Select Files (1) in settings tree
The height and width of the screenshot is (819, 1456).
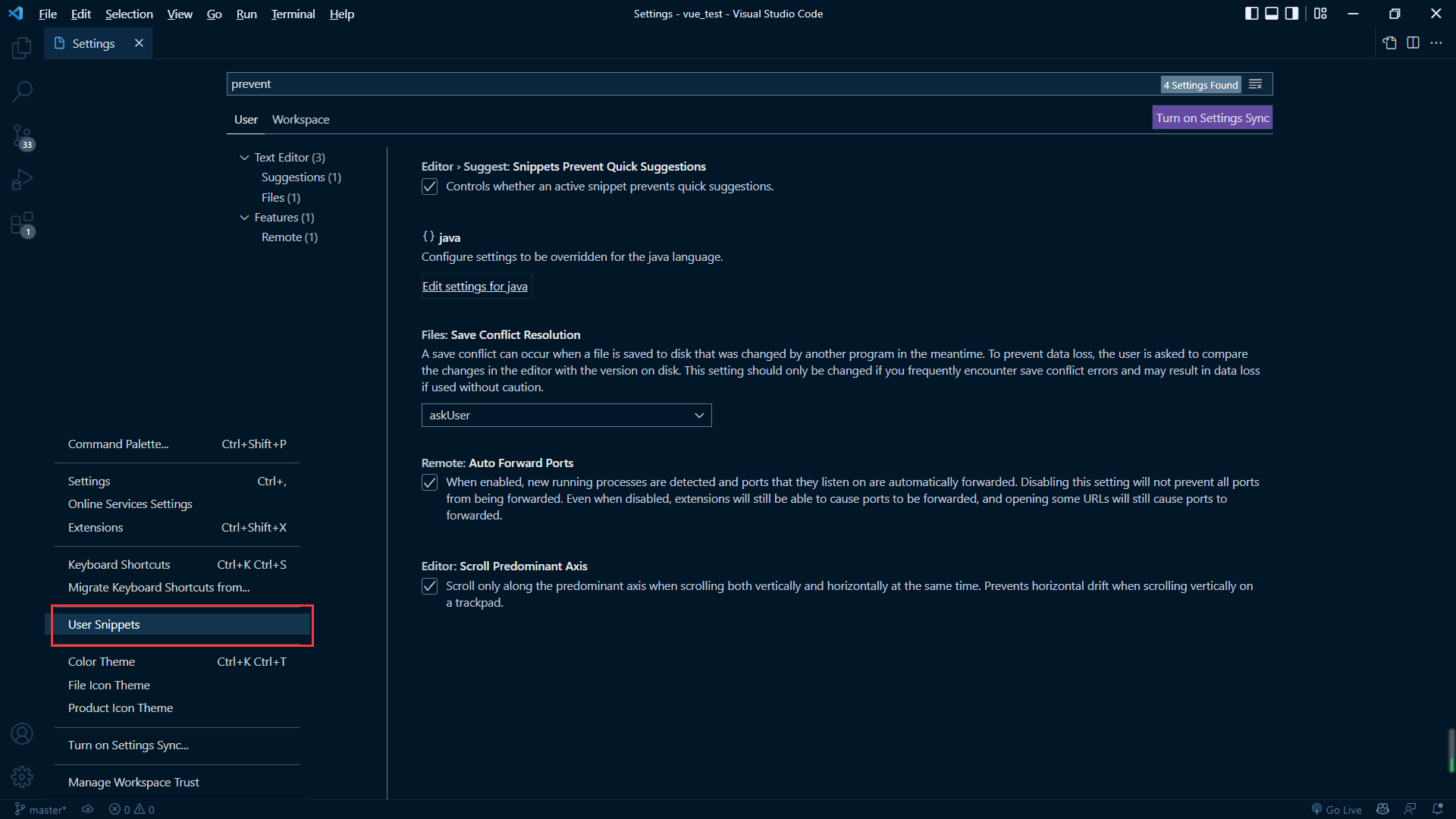281,198
